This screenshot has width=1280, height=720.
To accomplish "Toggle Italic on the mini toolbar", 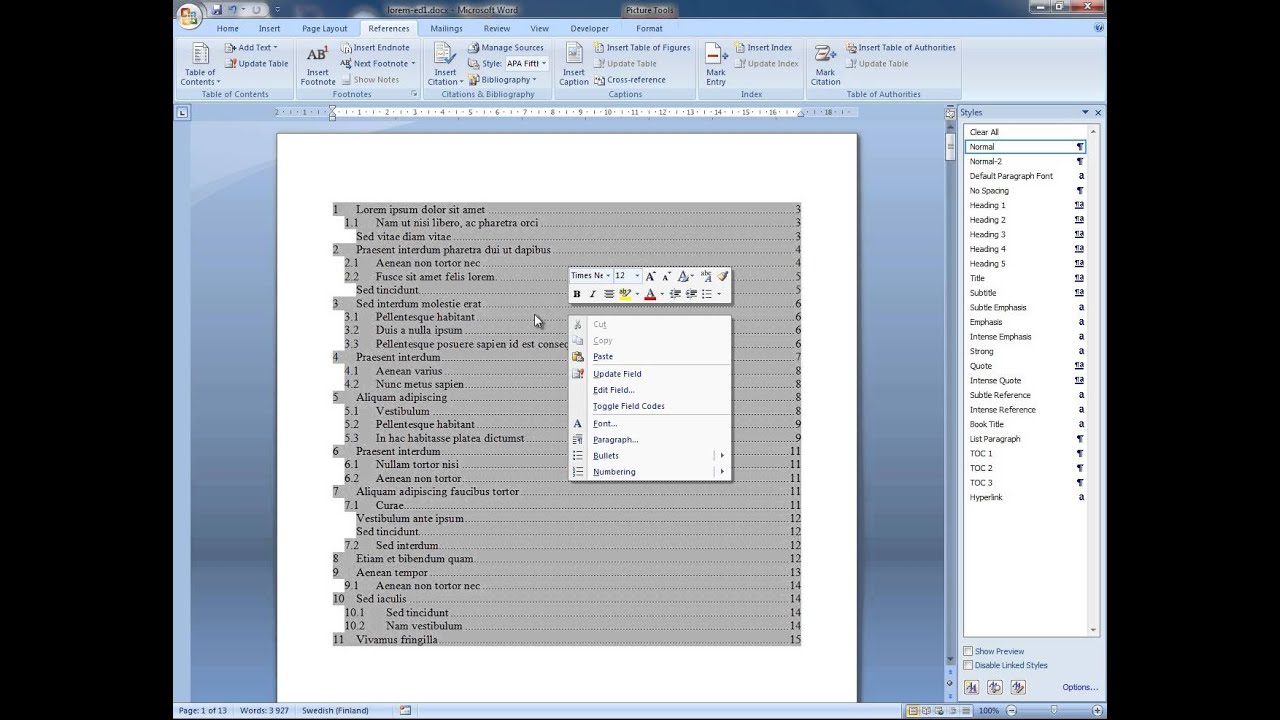I will click(x=592, y=294).
